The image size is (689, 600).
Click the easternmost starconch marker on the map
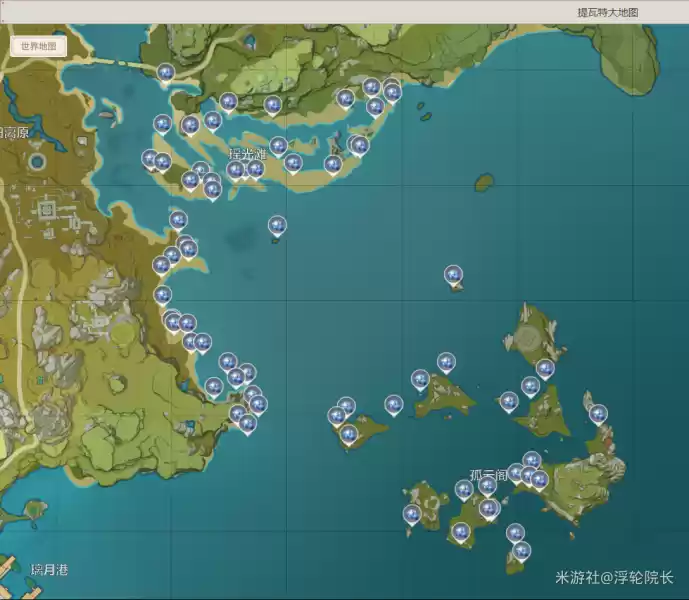point(598,412)
